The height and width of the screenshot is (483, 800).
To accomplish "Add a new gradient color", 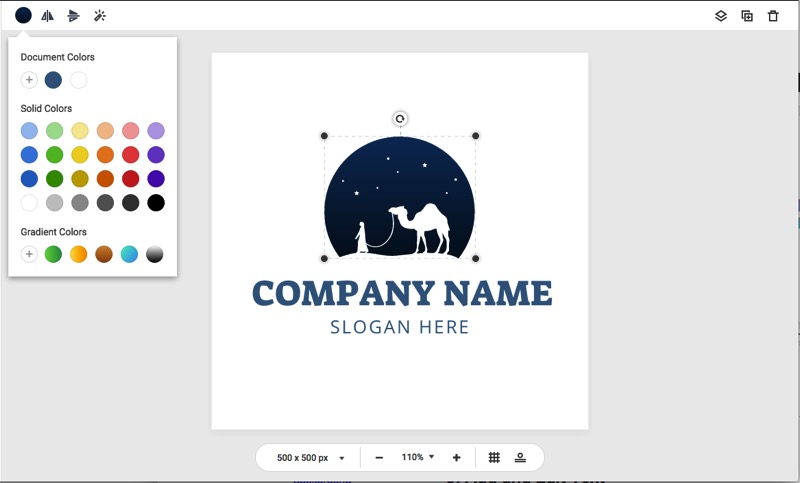I will coord(29,254).
